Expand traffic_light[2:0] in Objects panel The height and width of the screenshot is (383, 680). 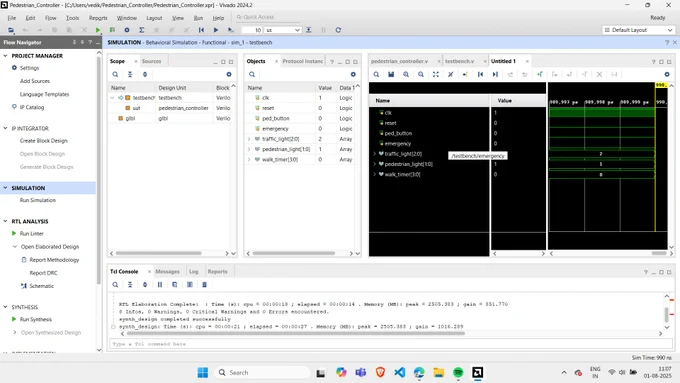(x=249, y=139)
